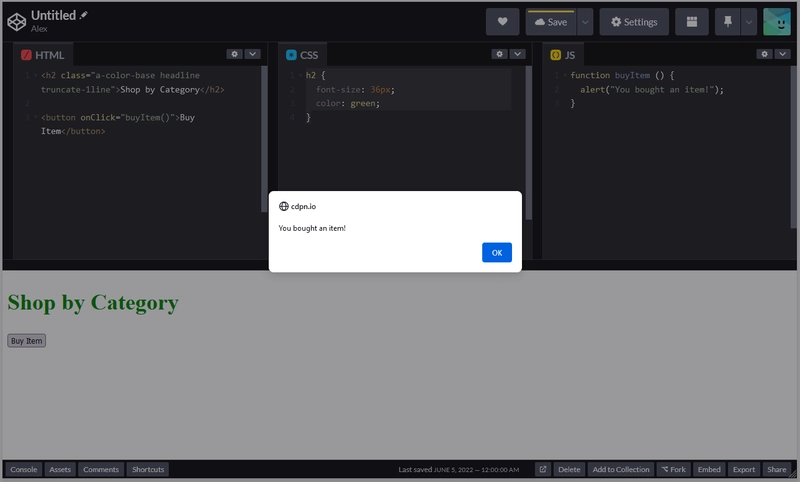Fold the h2 rule arrow in CSS gutter

[301, 75]
